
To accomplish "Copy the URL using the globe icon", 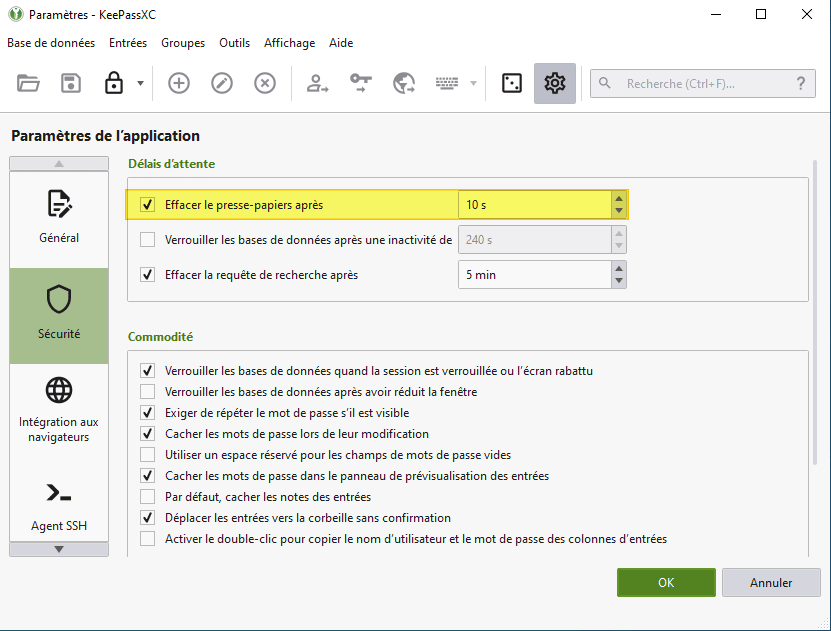I will coord(404,83).
